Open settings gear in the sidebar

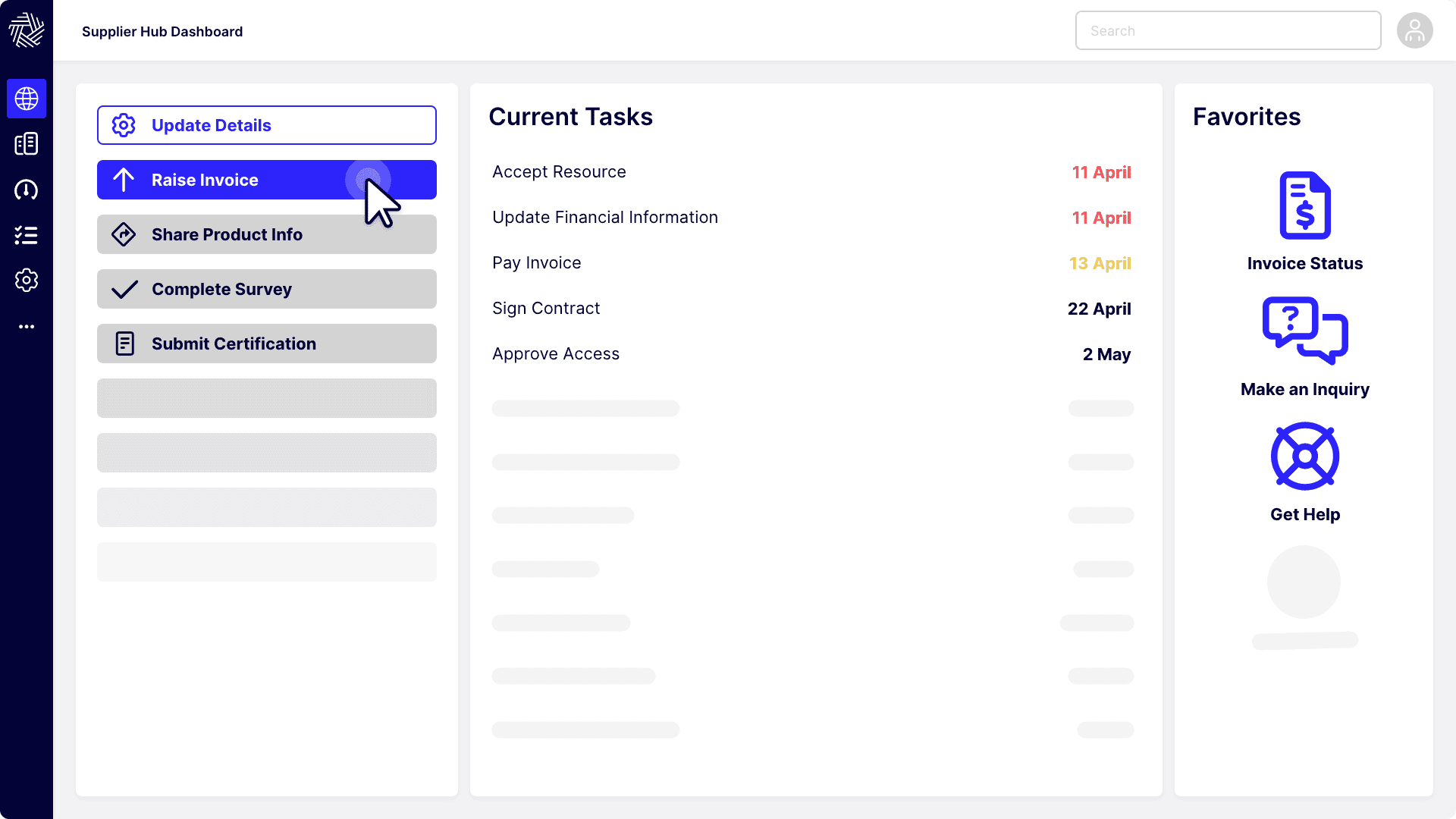pyautogui.click(x=27, y=281)
